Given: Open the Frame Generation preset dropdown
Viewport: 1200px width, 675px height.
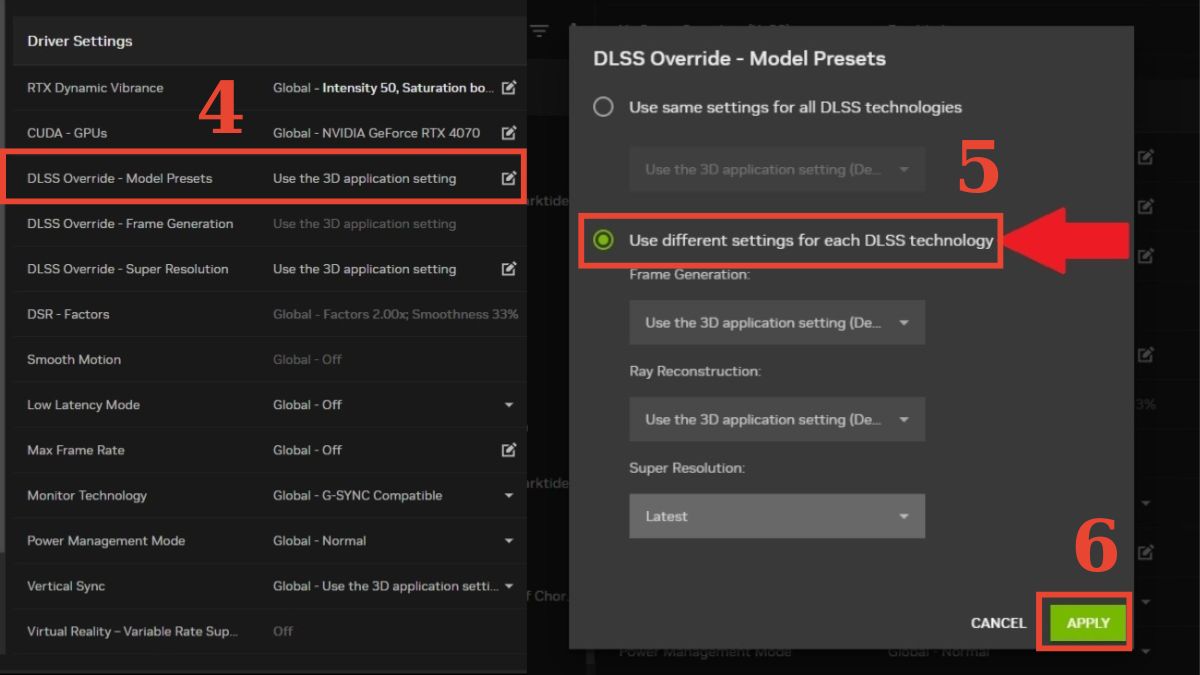Looking at the screenshot, I should tap(777, 323).
